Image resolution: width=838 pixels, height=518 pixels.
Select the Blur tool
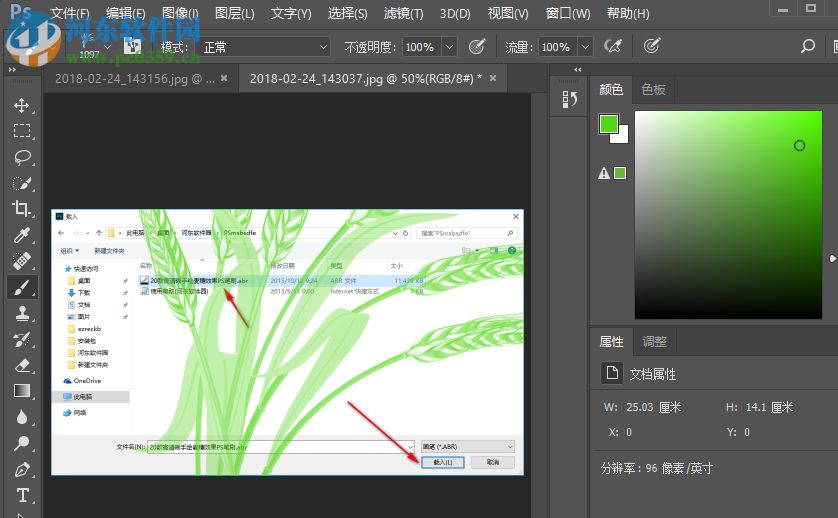point(21,417)
